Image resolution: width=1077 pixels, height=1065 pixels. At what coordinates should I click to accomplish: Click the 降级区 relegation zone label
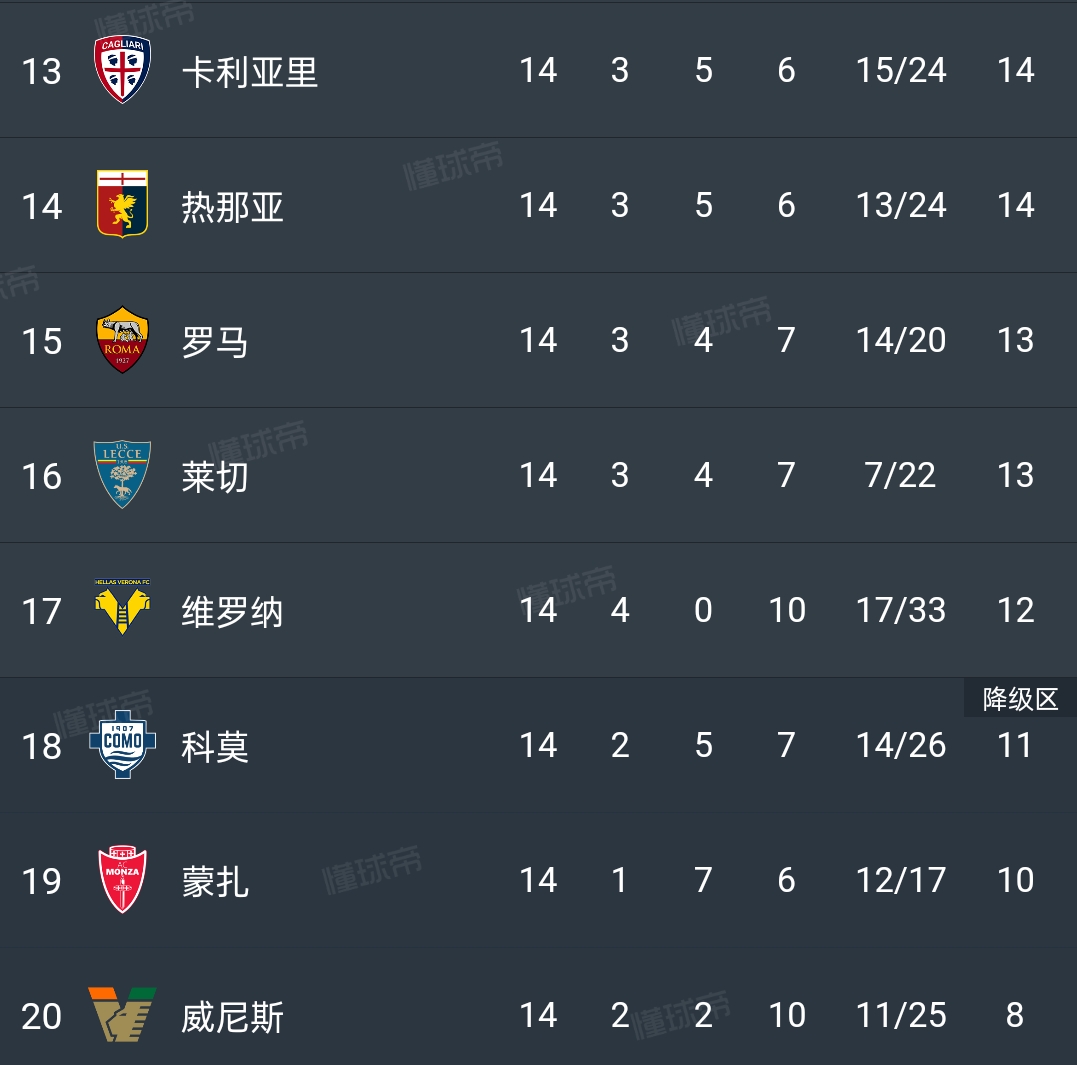1020,699
